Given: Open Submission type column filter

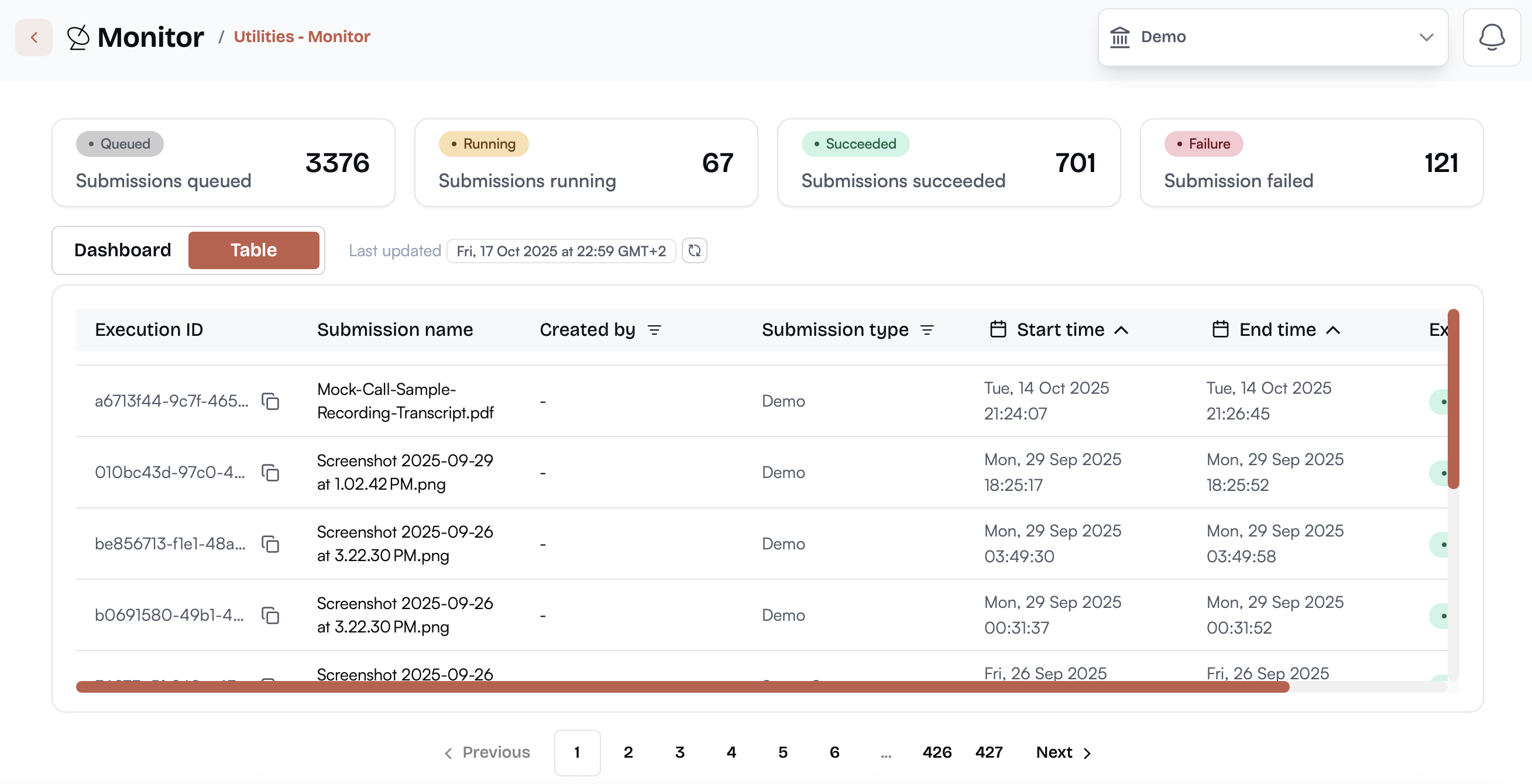Looking at the screenshot, I should [926, 331].
